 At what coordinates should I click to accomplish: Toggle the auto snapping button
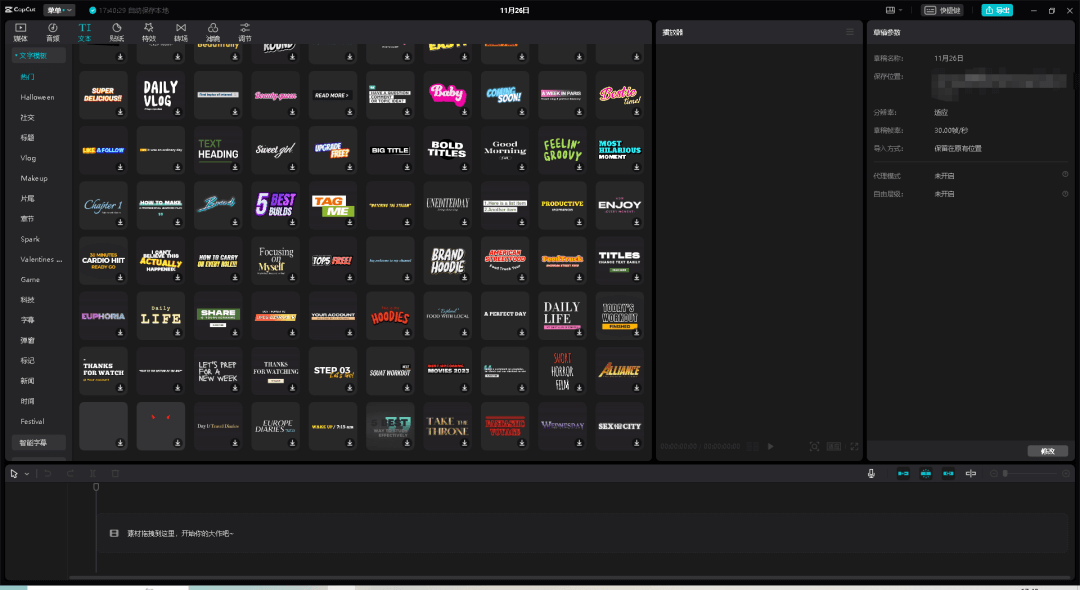(926, 473)
